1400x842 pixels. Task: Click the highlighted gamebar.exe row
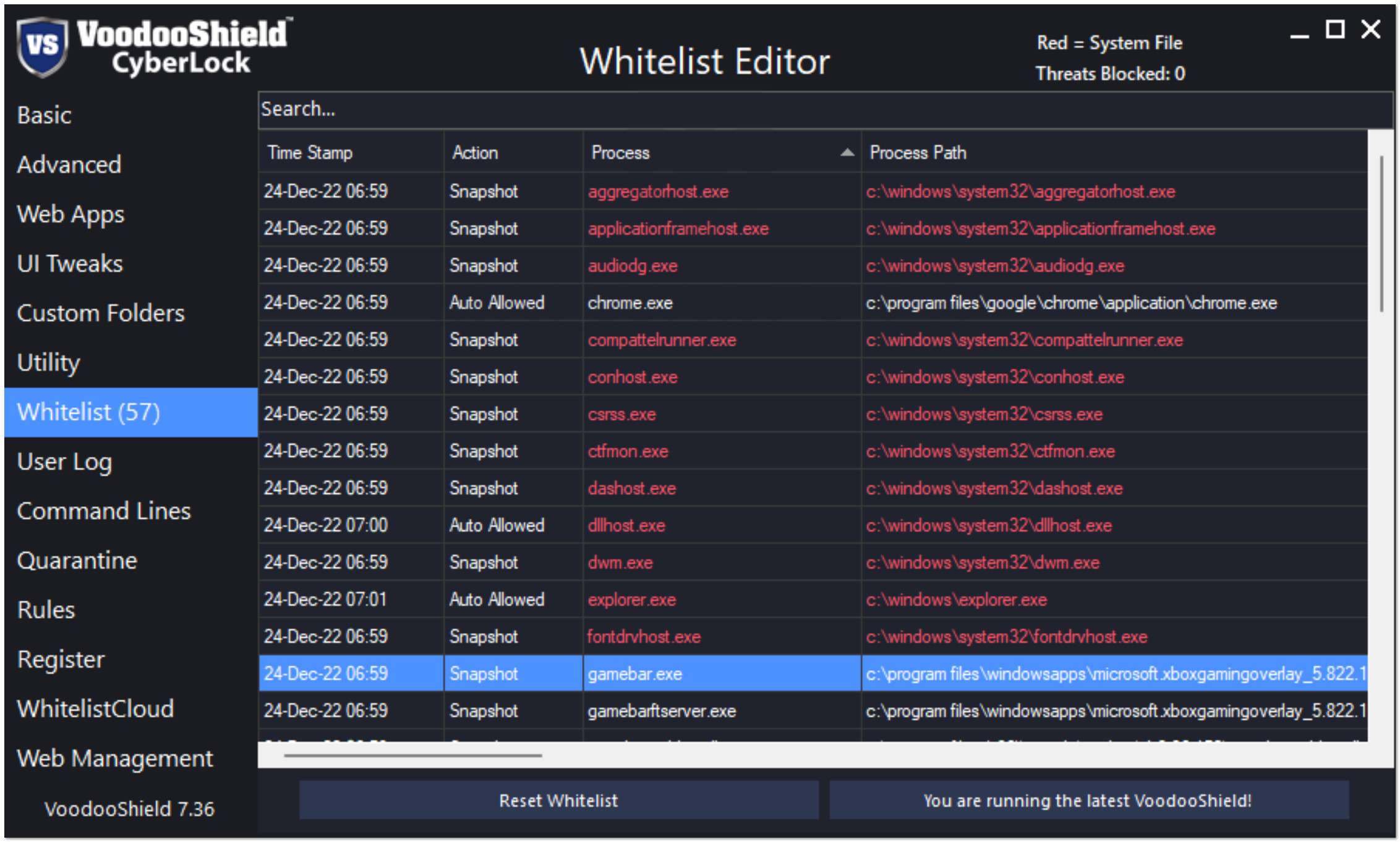813,673
